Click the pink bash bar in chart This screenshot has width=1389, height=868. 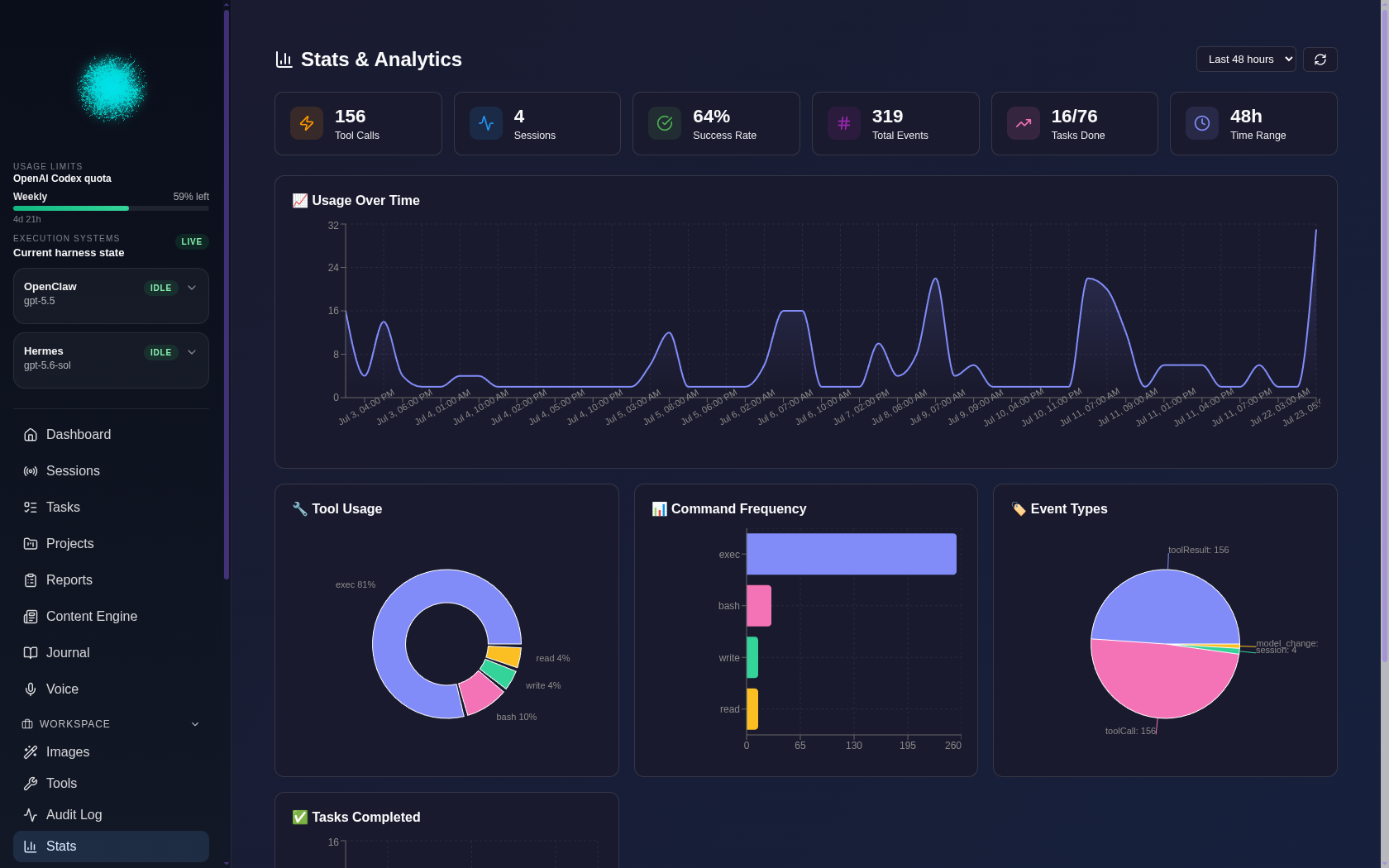tap(759, 606)
